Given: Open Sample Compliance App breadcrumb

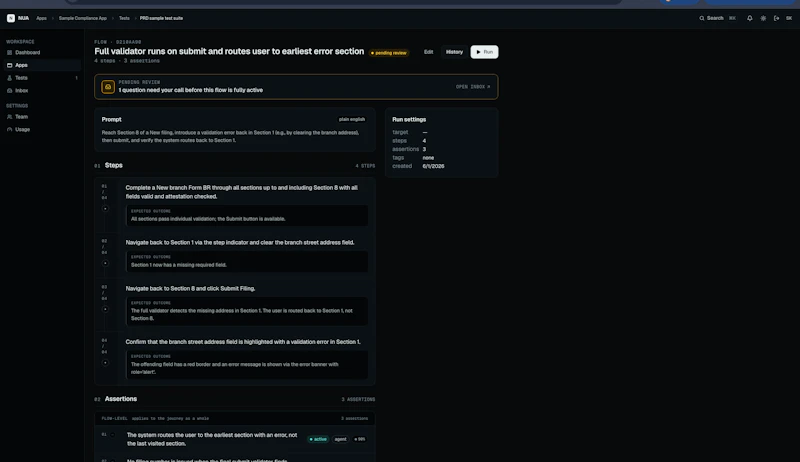Looking at the screenshot, I should click(x=83, y=18).
